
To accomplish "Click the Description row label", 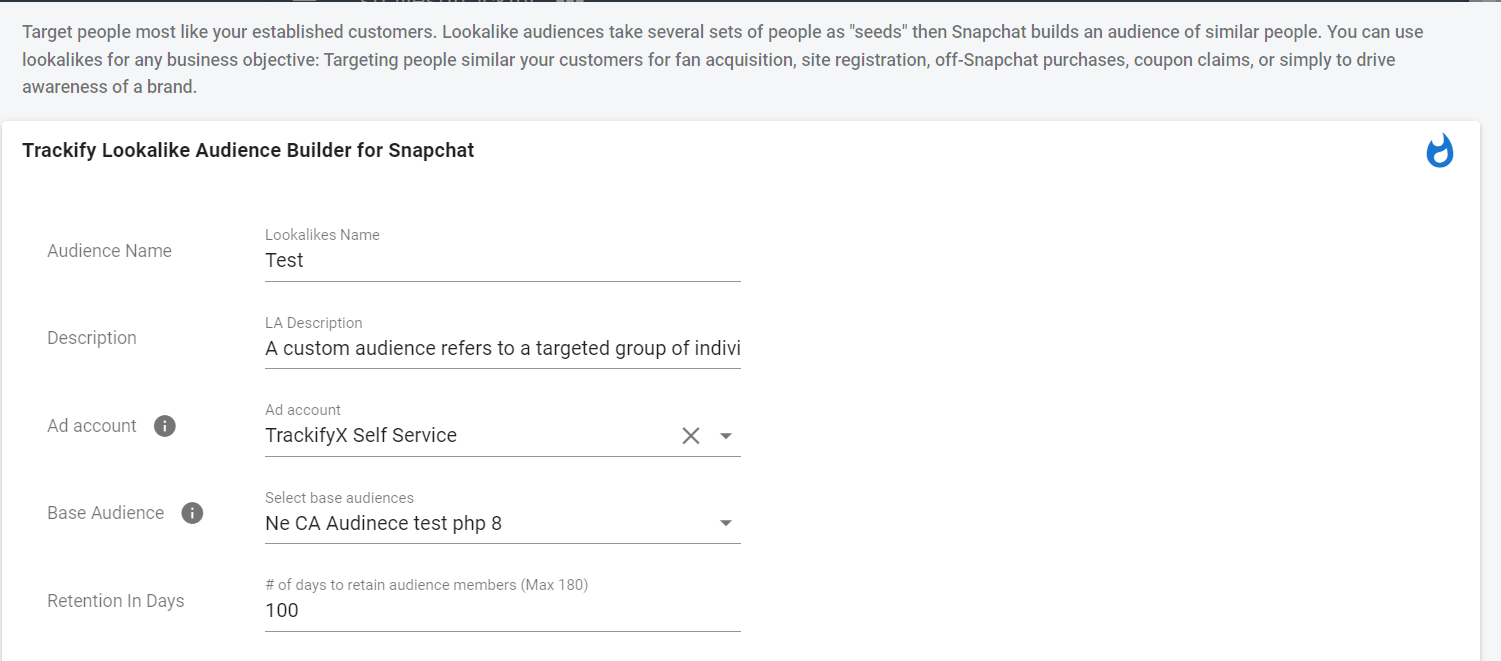I will [x=92, y=338].
